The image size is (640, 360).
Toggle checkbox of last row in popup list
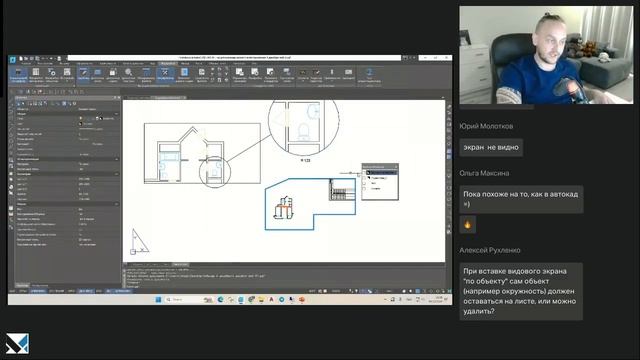coord(364,189)
